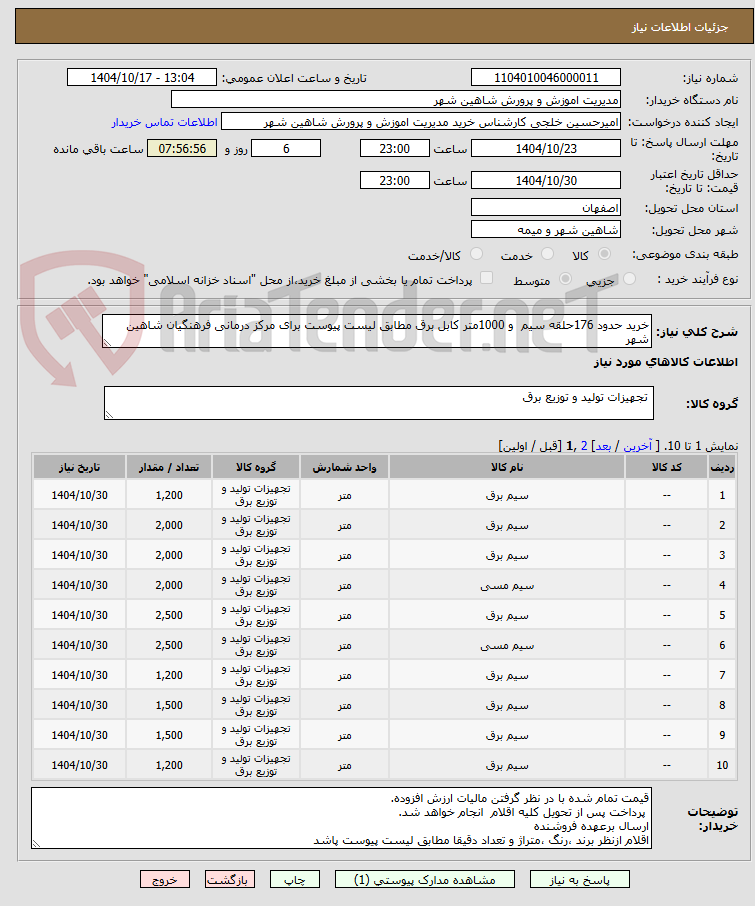Click the شماره نیاز number field
755x906 pixels.
546,77
